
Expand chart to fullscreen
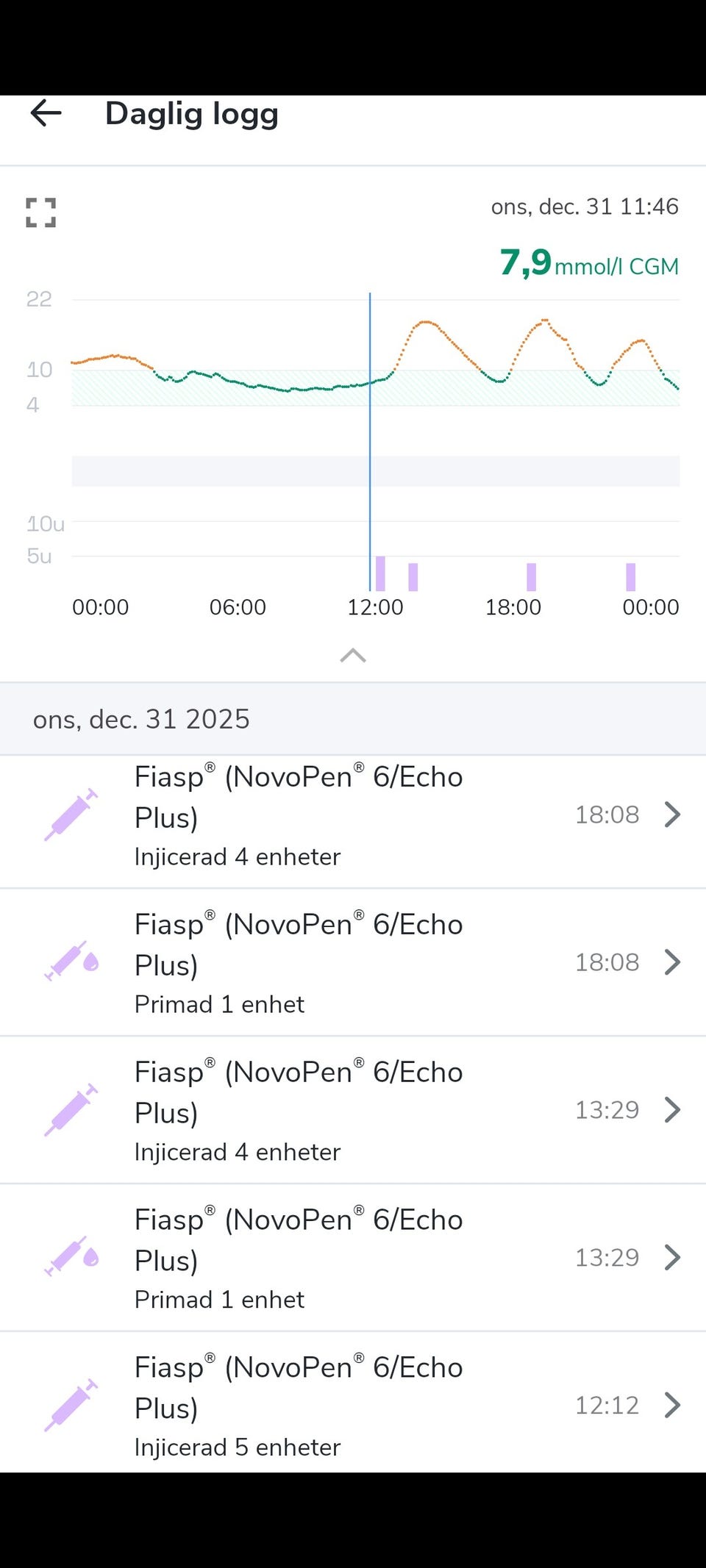click(41, 212)
